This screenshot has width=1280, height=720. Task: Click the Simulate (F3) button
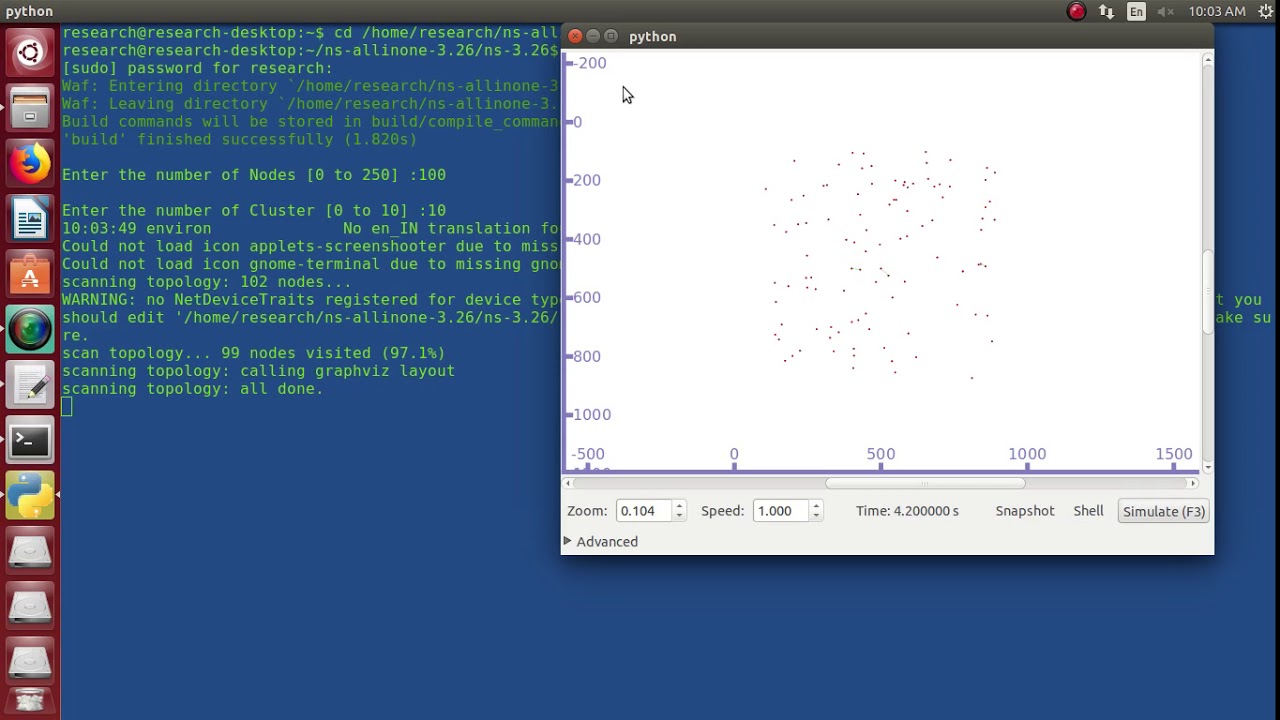pyautogui.click(x=1164, y=511)
